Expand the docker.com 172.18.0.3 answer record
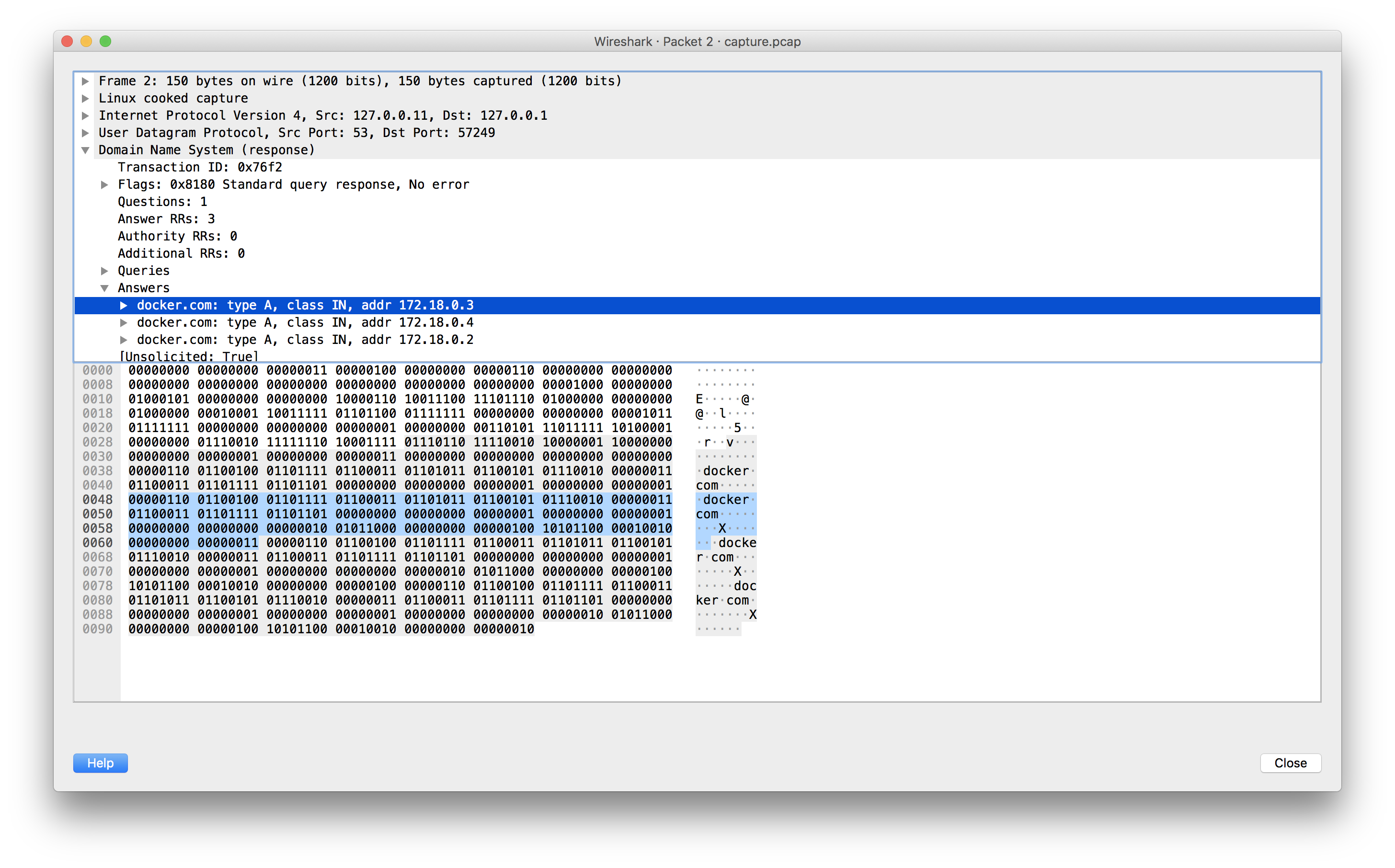Screen dimensions: 1395x868 point(125,306)
